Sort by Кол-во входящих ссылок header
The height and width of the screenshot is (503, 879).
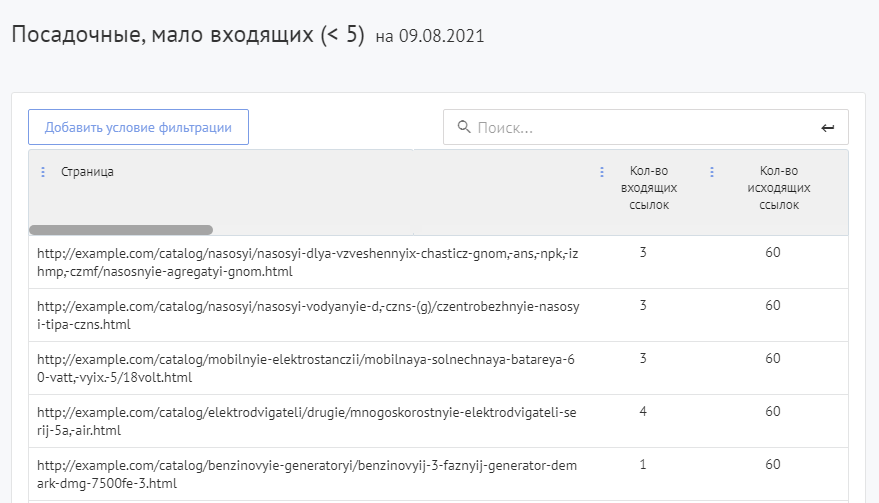pyautogui.click(x=650, y=188)
